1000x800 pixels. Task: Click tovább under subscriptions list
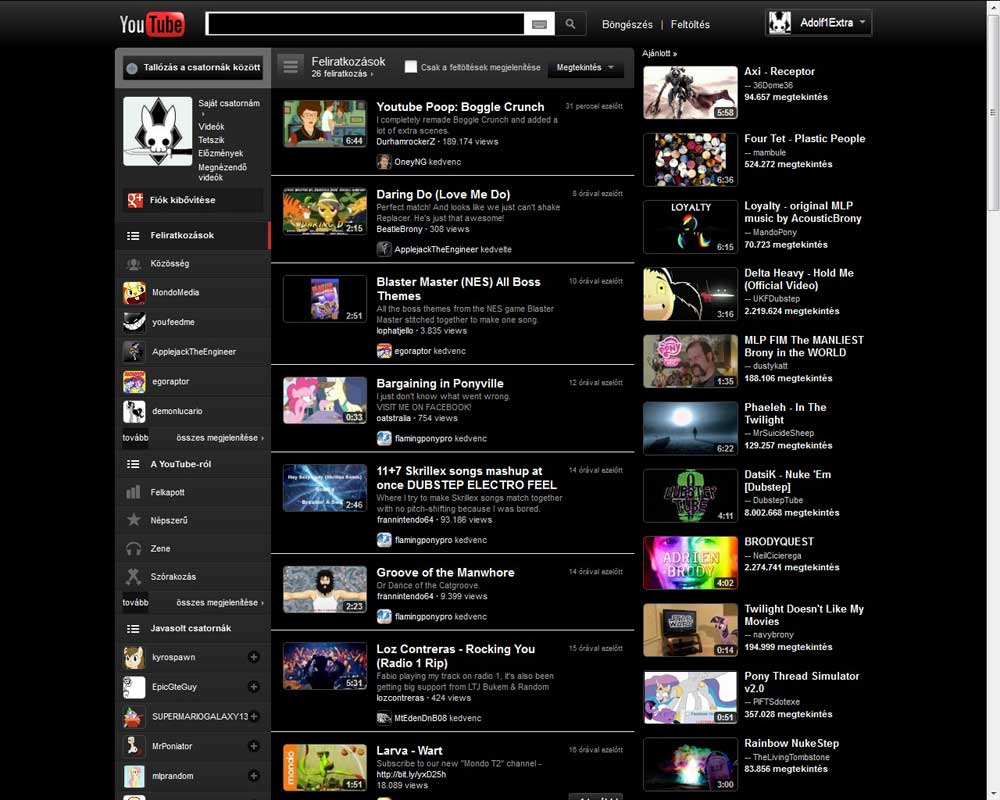pyautogui.click(x=135, y=438)
